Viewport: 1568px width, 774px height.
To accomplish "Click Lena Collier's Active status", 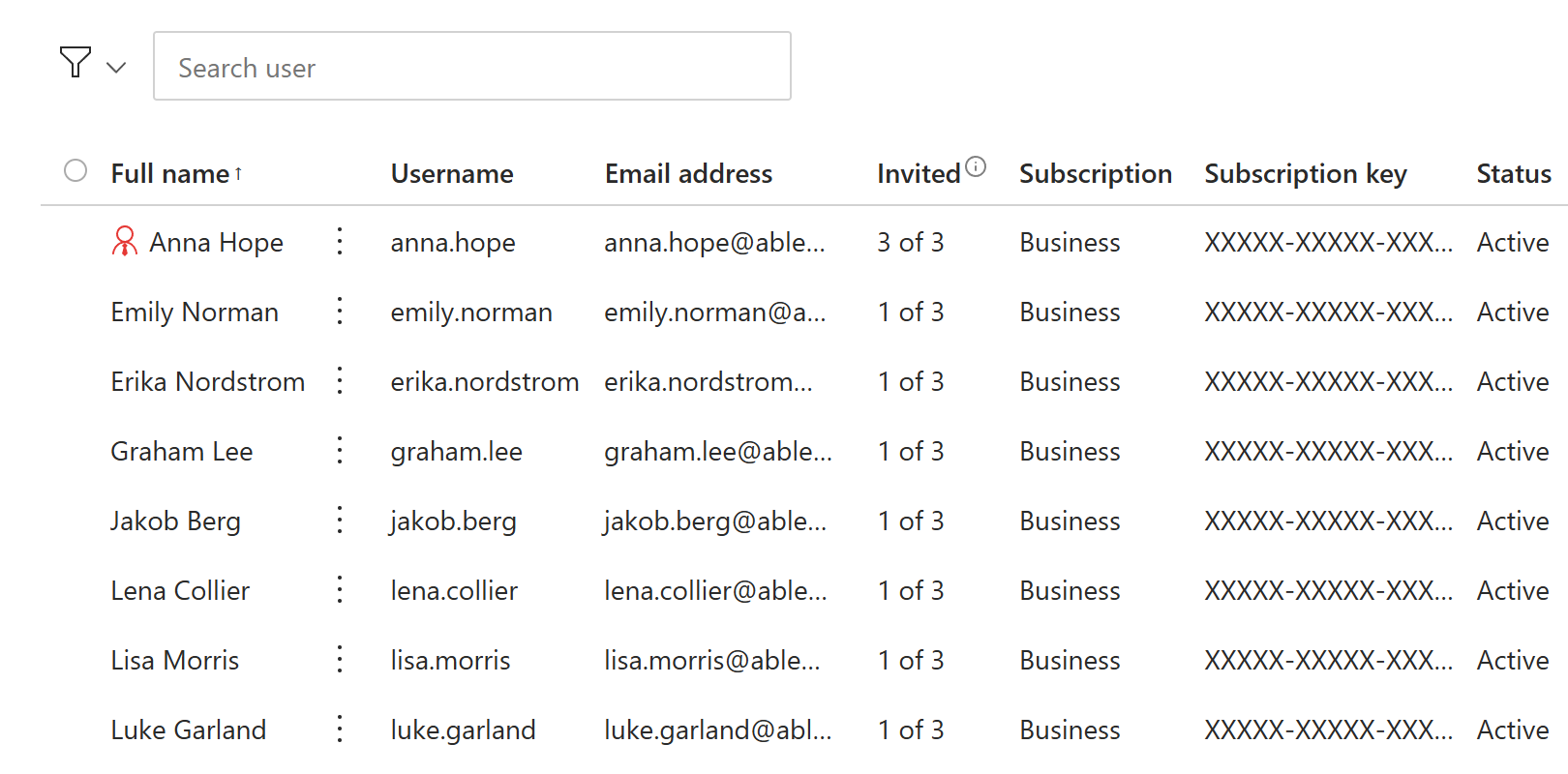I will [x=1513, y=591].
